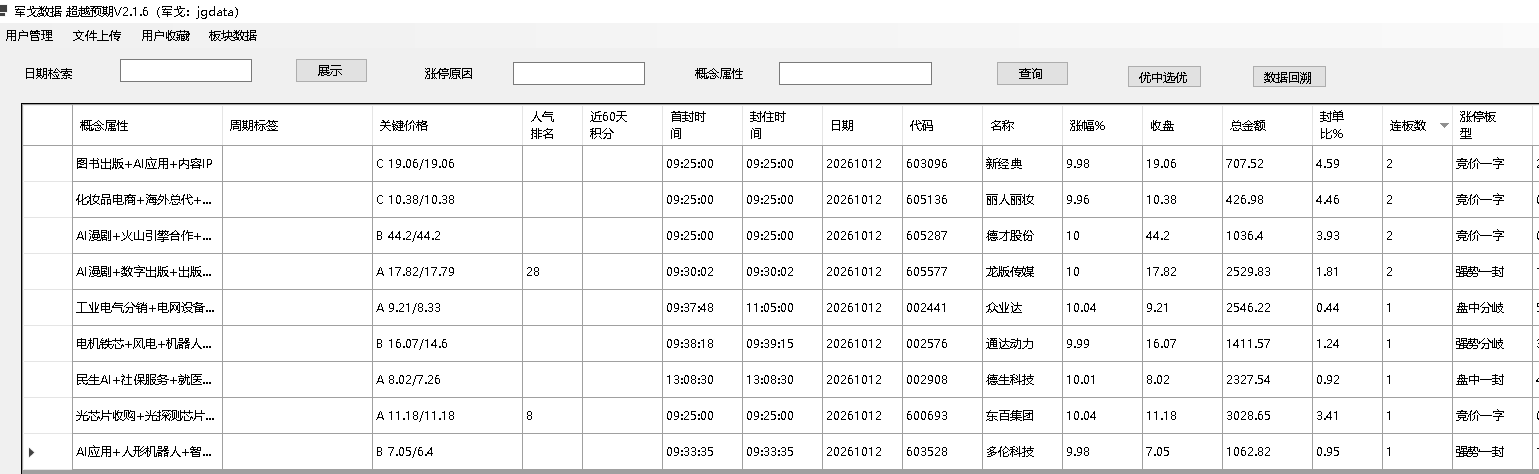Click the 优中选优 button
Image resolution: width=1539 pixels, height=474 pixels.
pos(1164,77)
